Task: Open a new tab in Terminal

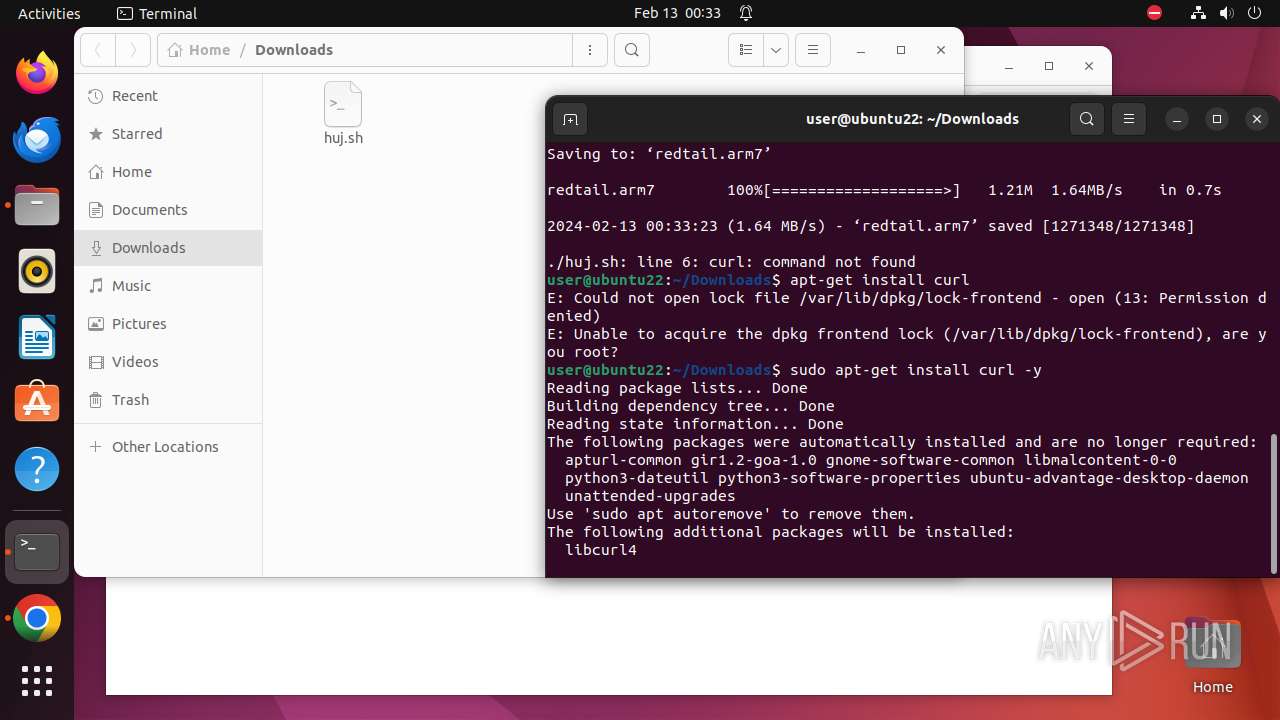Action: click(x=570, y=119)
